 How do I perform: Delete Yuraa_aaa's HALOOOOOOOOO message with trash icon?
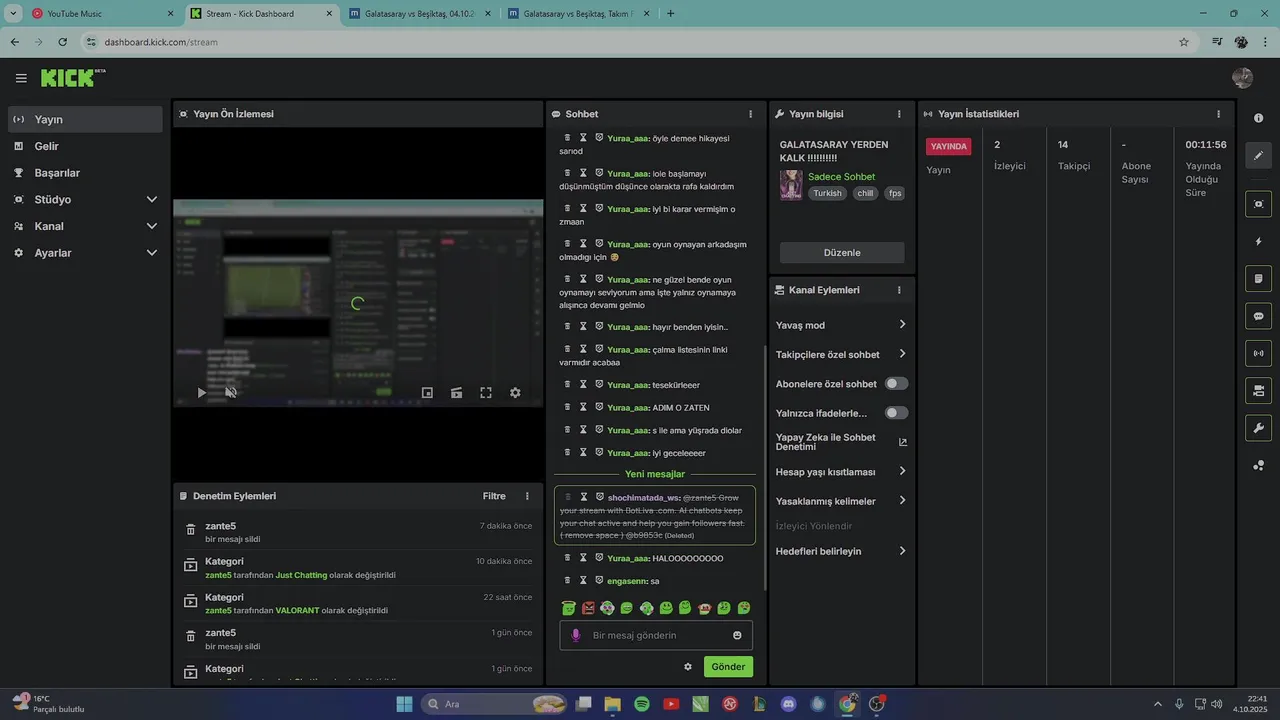click(x=567, y=558)
